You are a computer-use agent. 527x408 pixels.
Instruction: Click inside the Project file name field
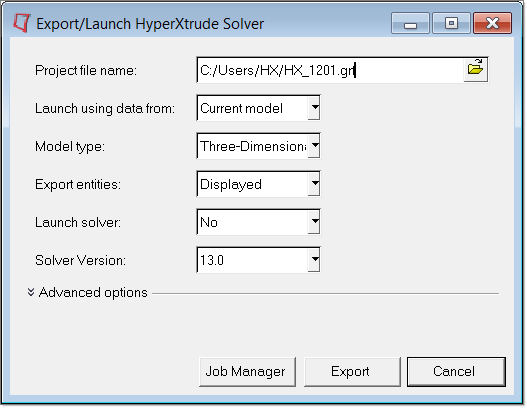pos(330,70)
